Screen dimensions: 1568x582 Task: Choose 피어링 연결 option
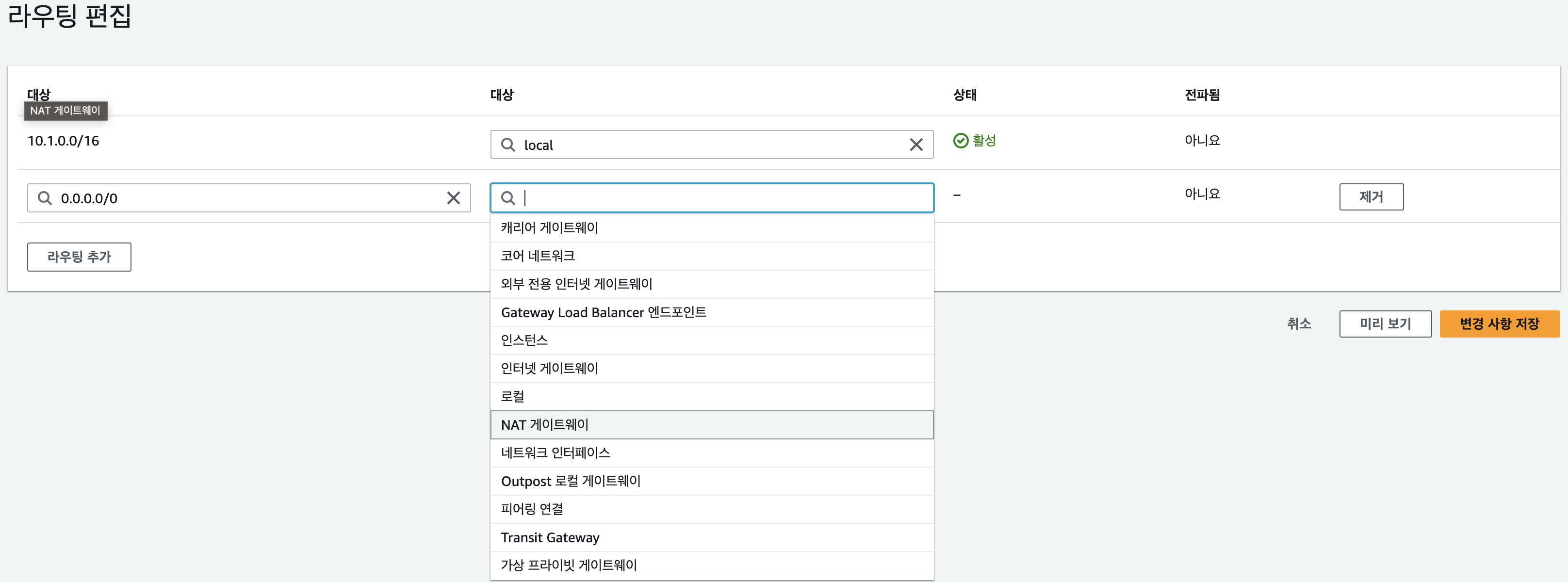tap(712, 509)
